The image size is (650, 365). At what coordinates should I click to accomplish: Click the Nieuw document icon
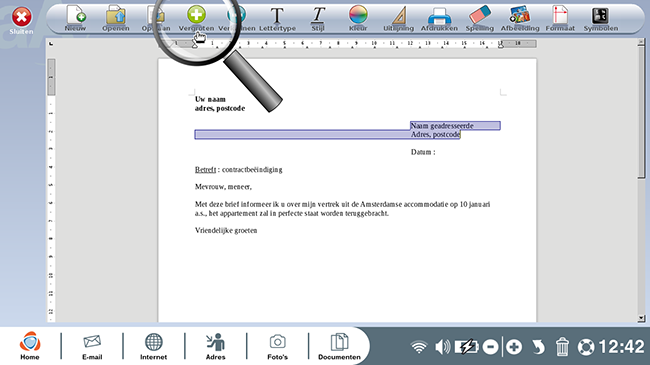point(75,18)
